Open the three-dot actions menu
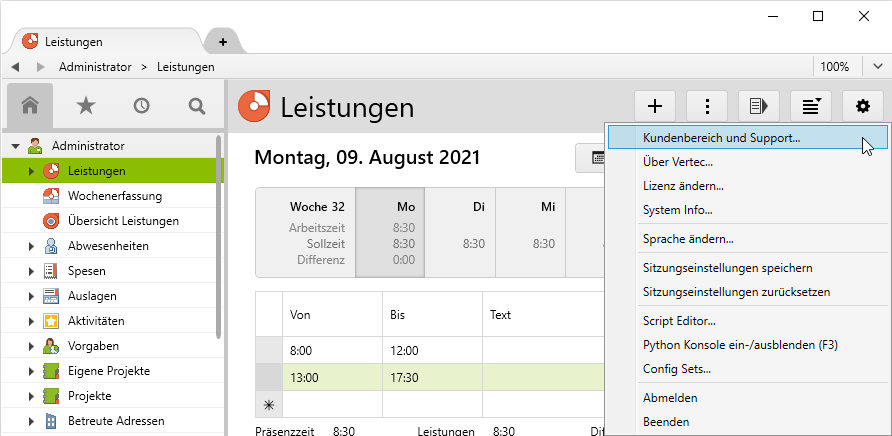The width and height of the screenshot is (892, 436). 708,106
